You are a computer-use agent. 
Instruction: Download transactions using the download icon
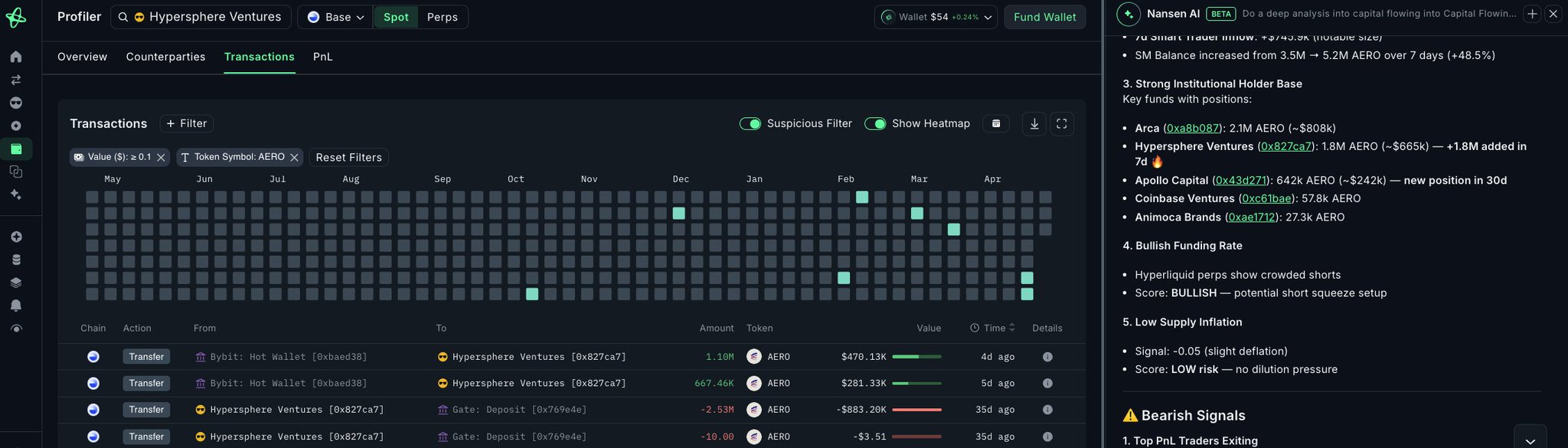coord(1034,124)
